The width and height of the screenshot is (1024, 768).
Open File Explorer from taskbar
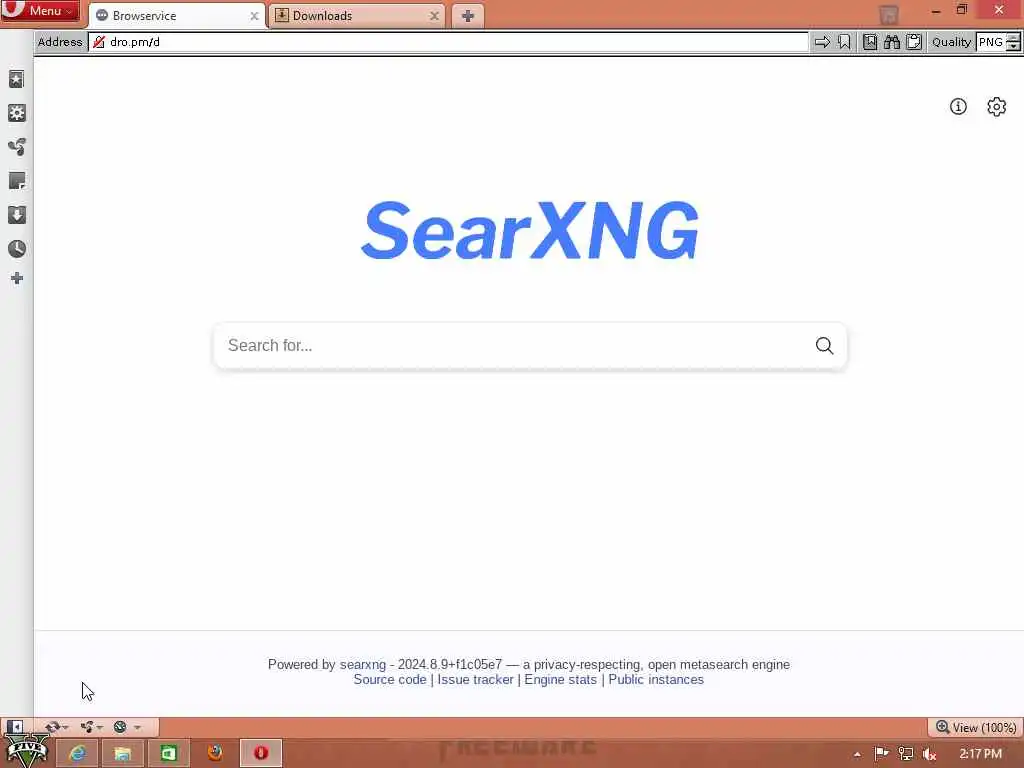click(123, 754)
